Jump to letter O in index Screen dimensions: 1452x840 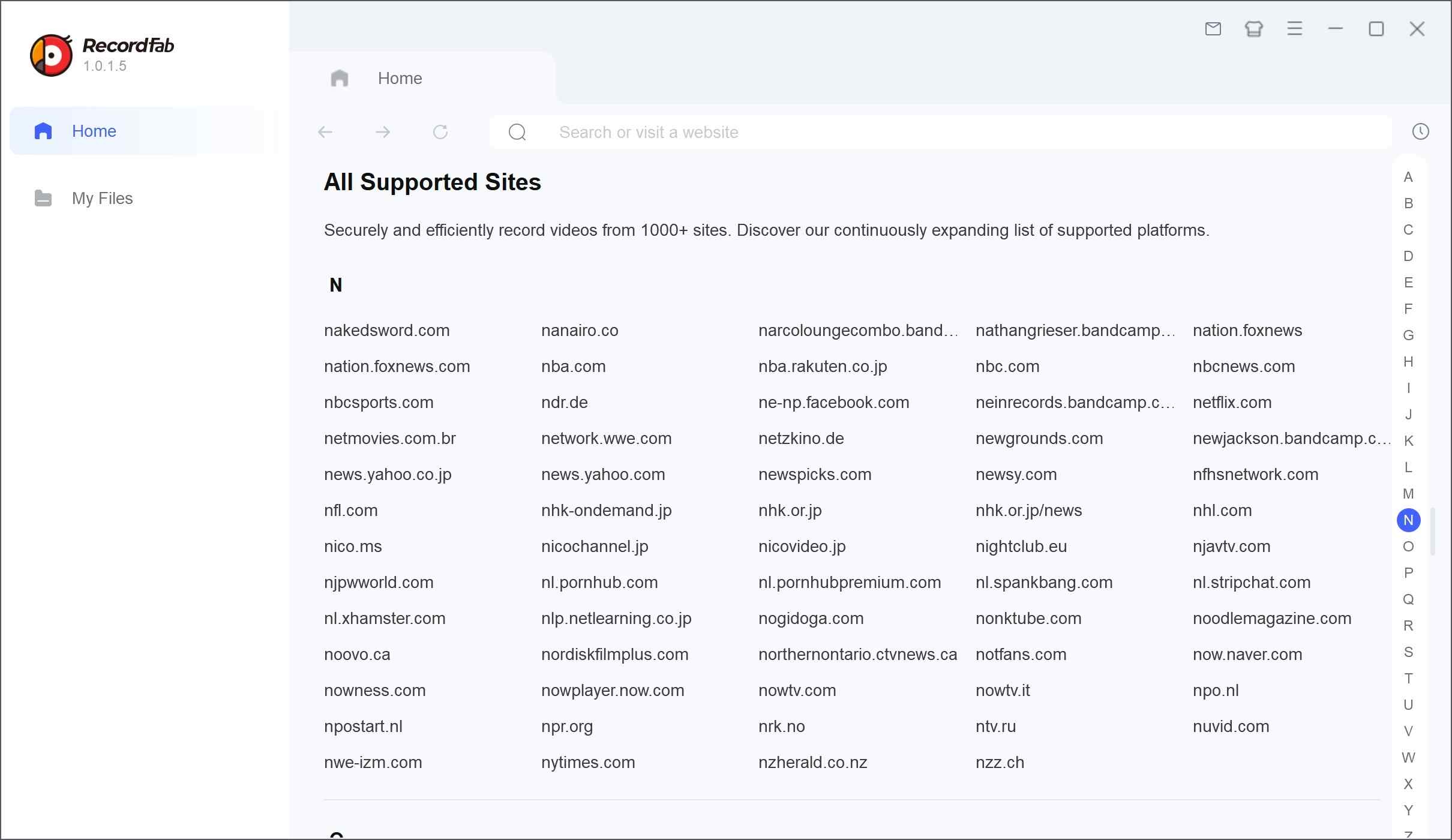coord(1408,547)
